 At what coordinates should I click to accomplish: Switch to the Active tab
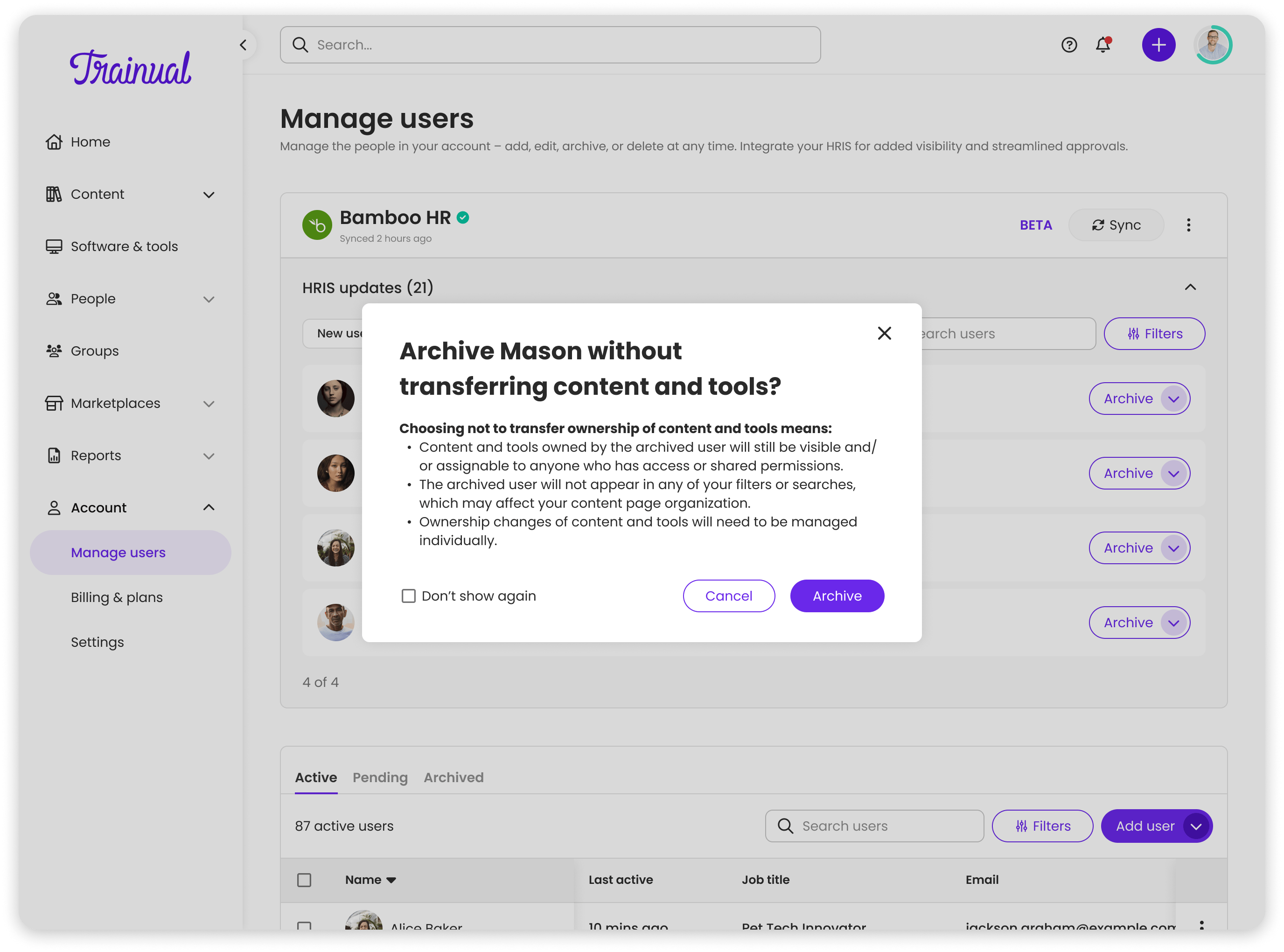coord(316,777)
